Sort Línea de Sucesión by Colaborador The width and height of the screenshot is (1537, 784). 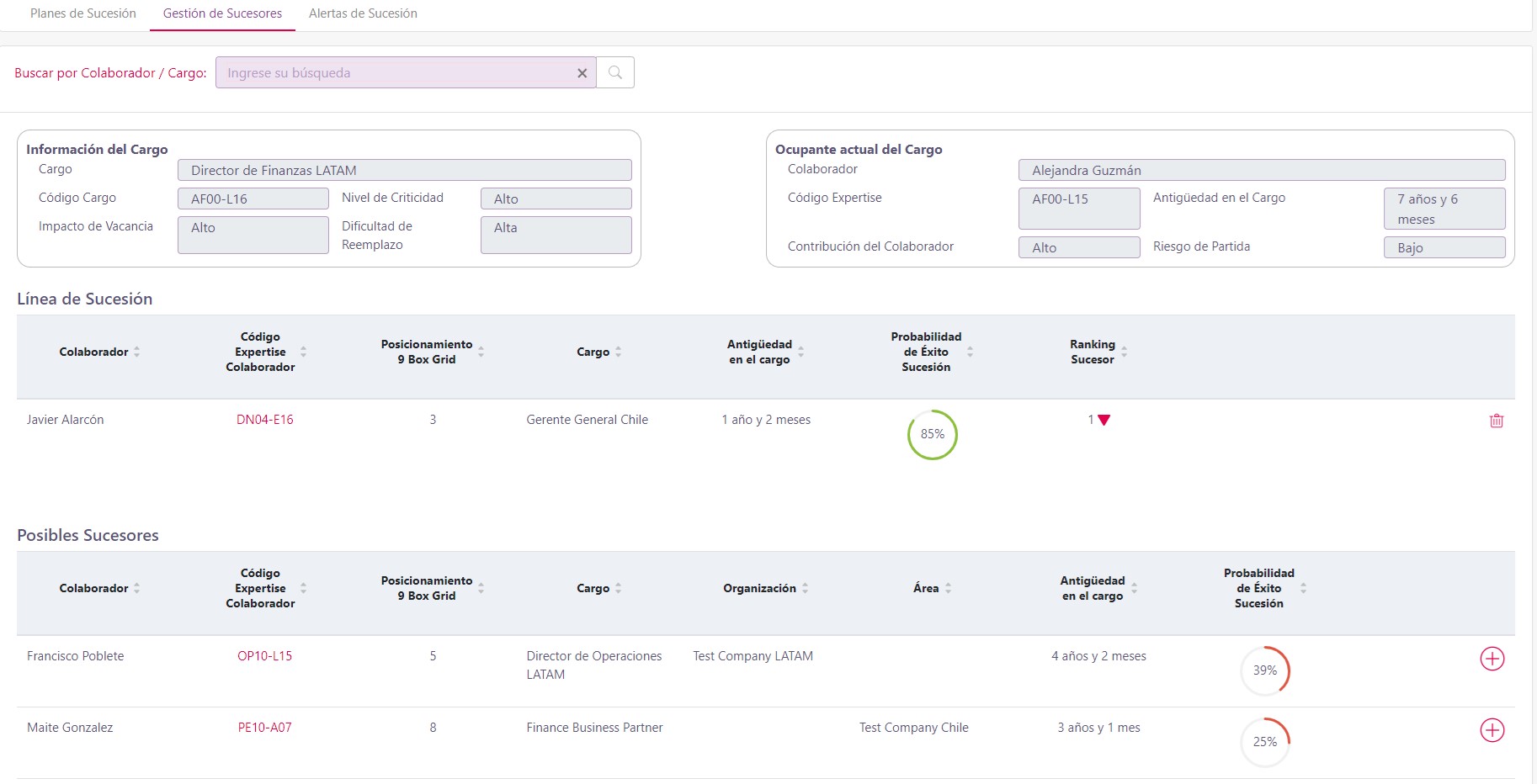(136, 352)
